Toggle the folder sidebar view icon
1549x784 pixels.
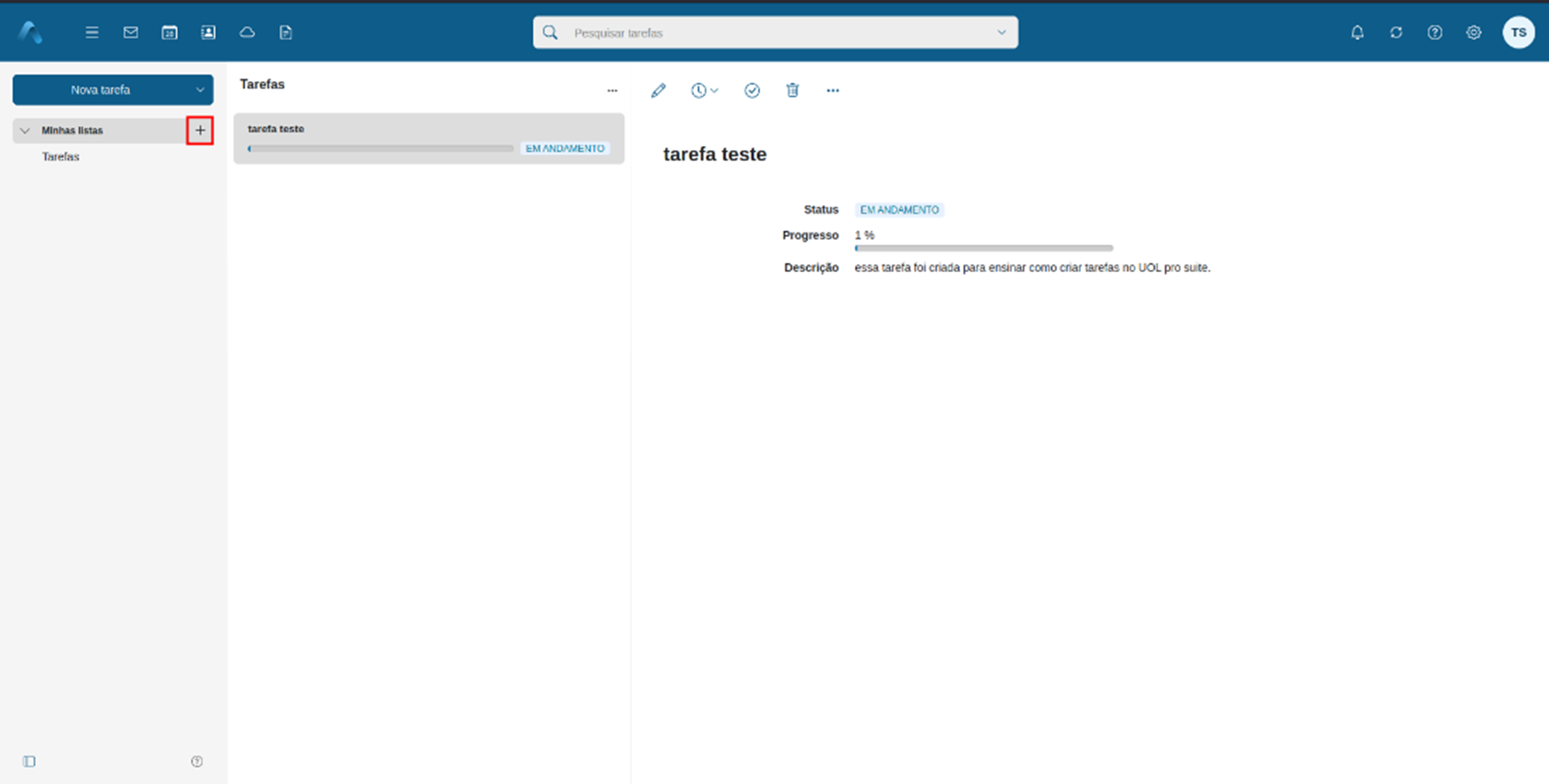[29, 761]
